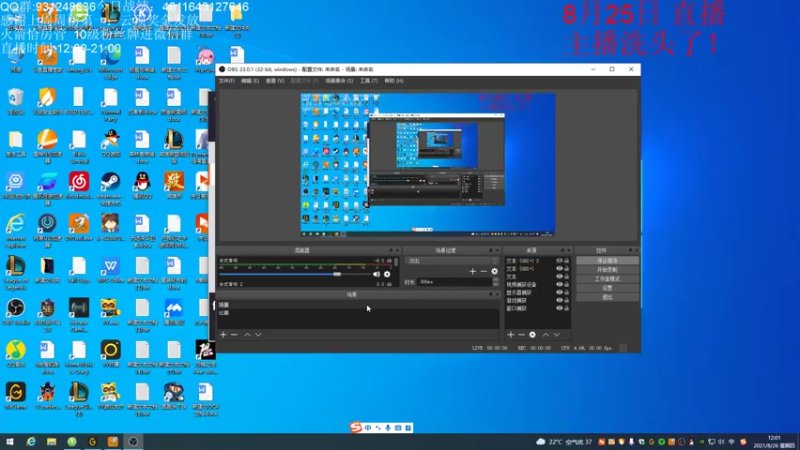Viewport: 800px width, 450px height.
Task: Open 文件(F) menu in OBS
Action: 227,81
